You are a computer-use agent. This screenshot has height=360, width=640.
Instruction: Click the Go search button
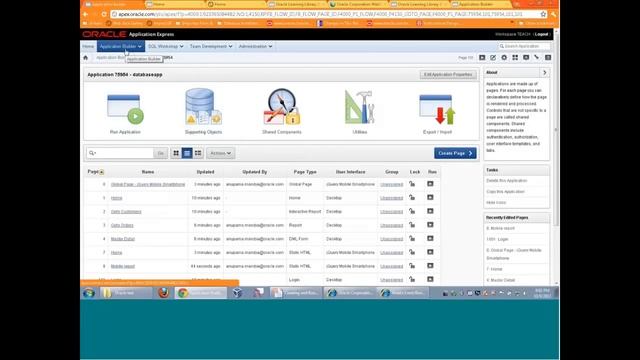[160, 153]
